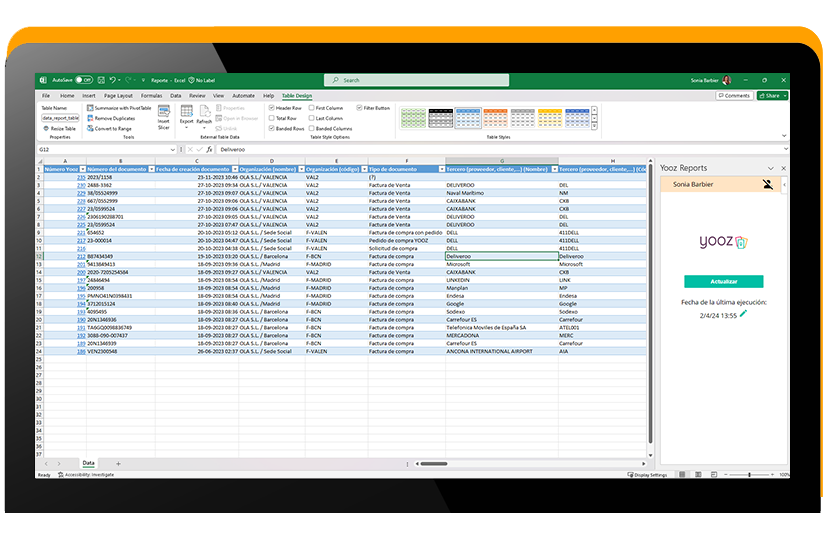Open Customize Quick Access Toolbar arrow

pyautogui.click(x=143, y=80)
